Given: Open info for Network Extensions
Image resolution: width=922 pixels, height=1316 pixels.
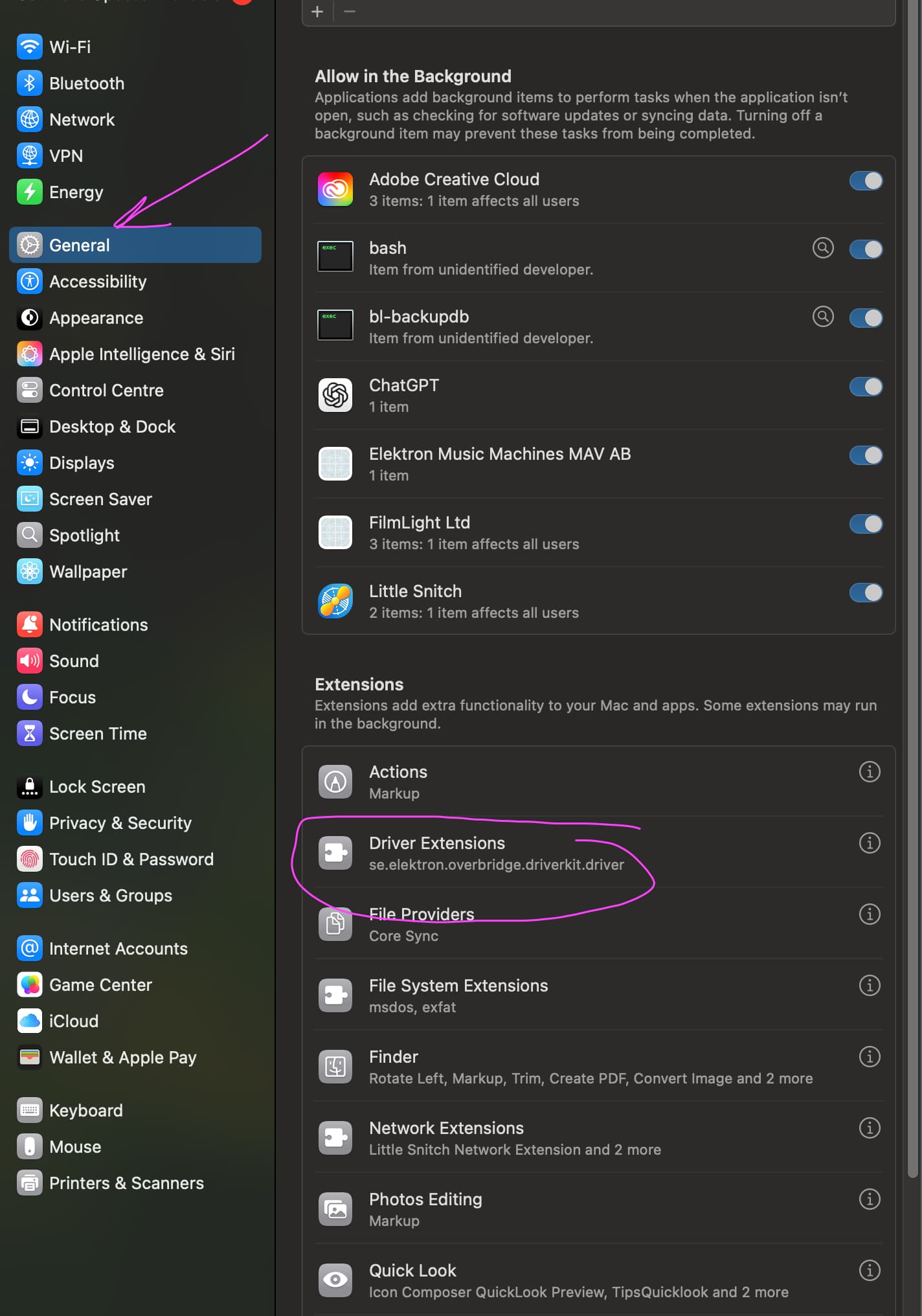Looking at the screenshot, I should pos(869,1128).
